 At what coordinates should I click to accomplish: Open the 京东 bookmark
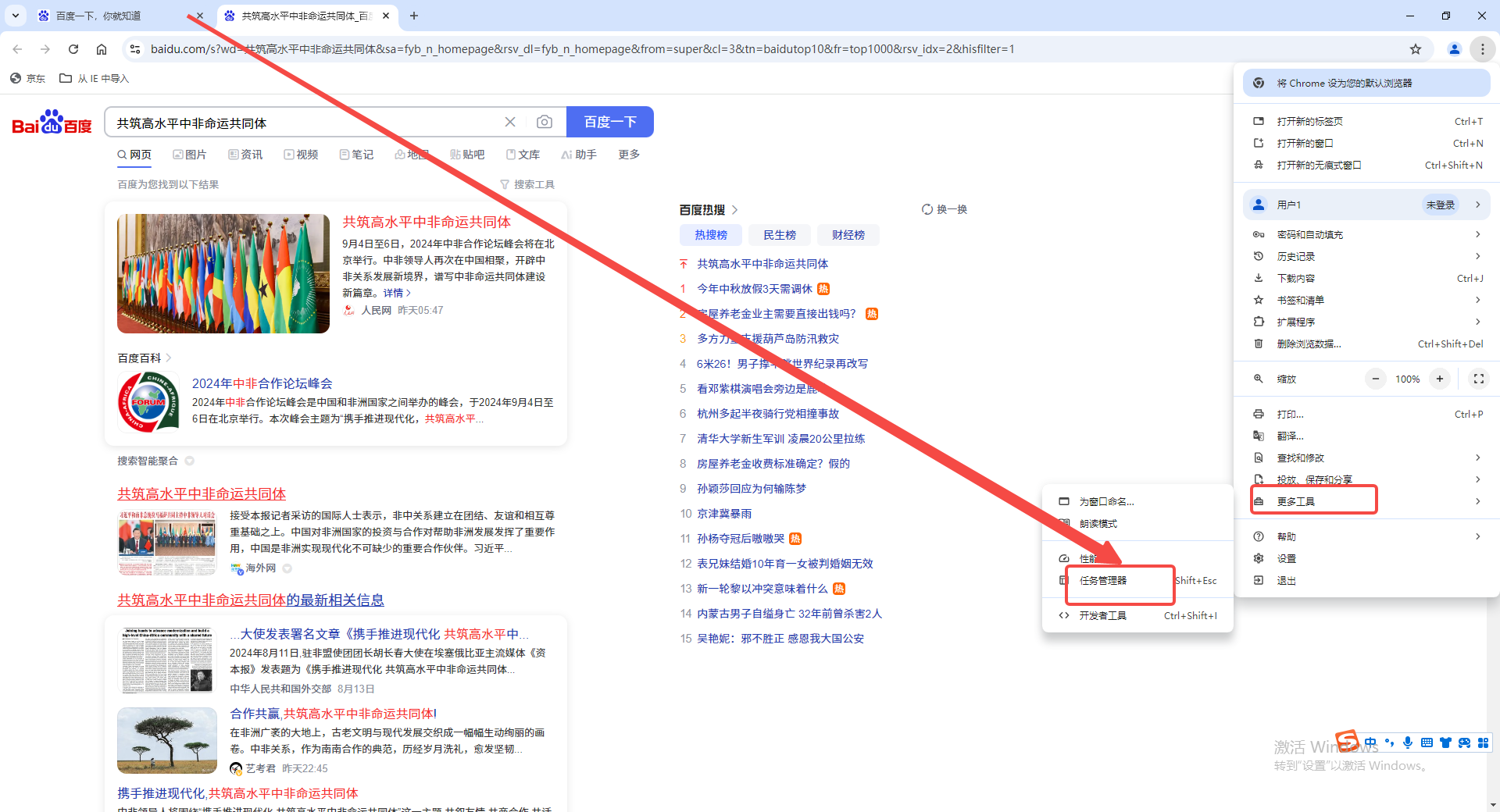[x=27, y=78]
